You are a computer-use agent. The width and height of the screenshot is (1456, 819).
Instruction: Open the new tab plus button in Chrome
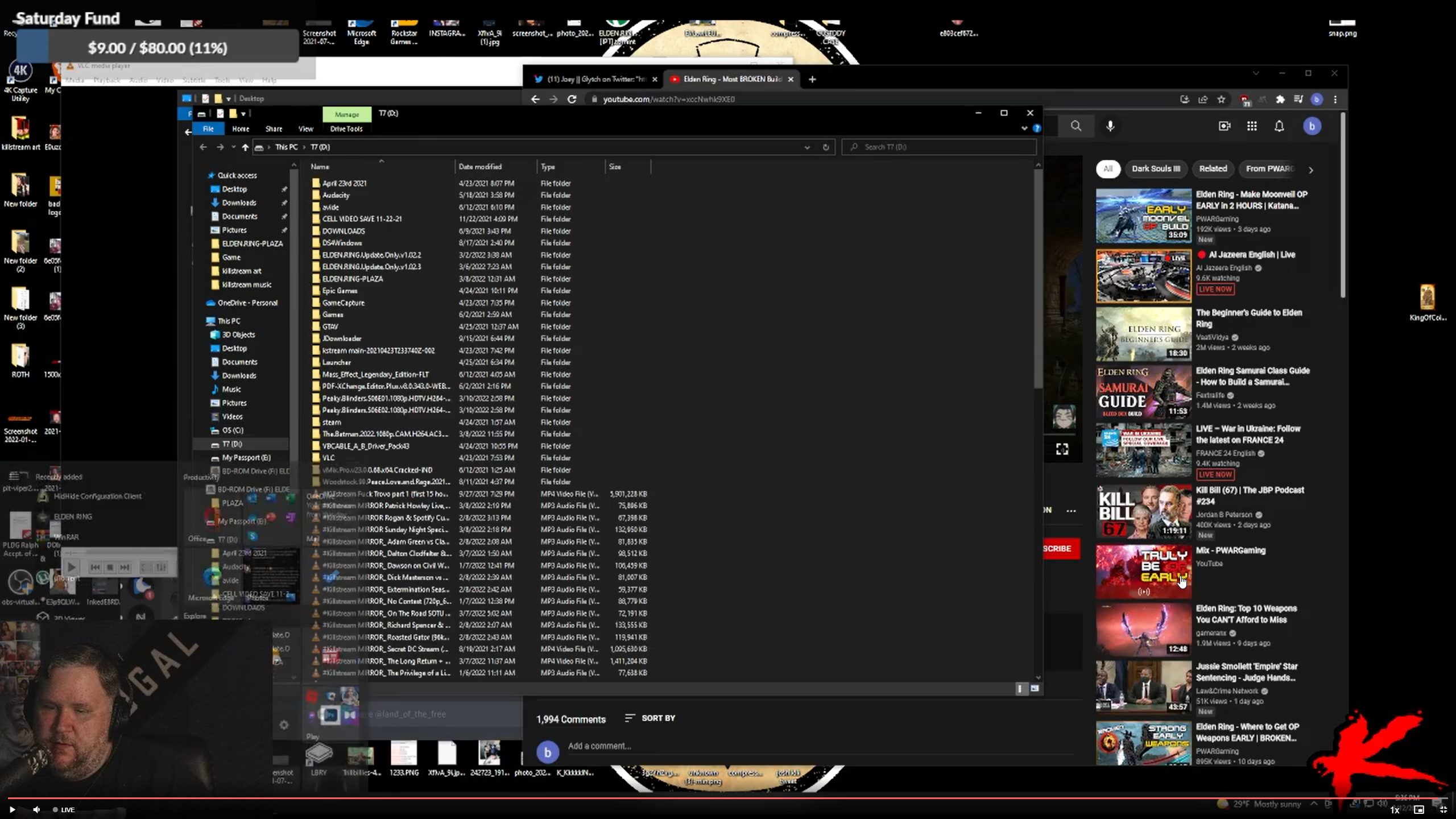812,79
